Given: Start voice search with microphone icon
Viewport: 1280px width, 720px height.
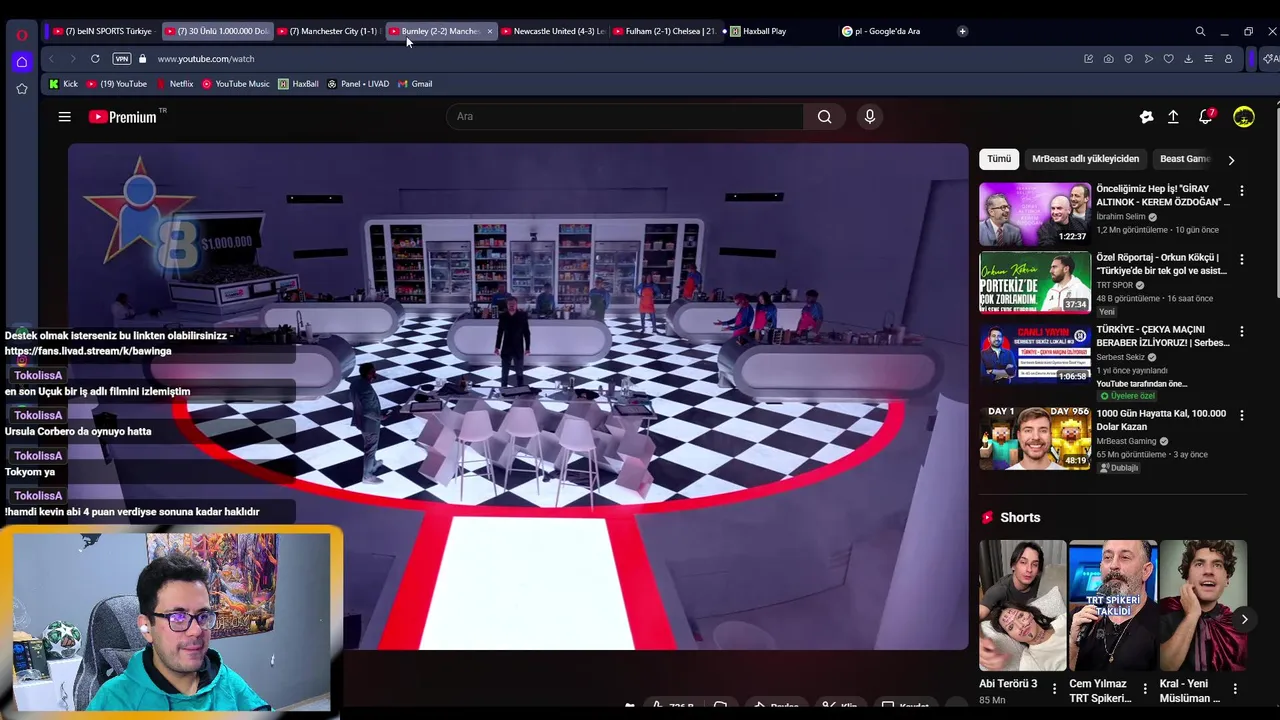Looking at the screenshot, I should tap(869, 117).
